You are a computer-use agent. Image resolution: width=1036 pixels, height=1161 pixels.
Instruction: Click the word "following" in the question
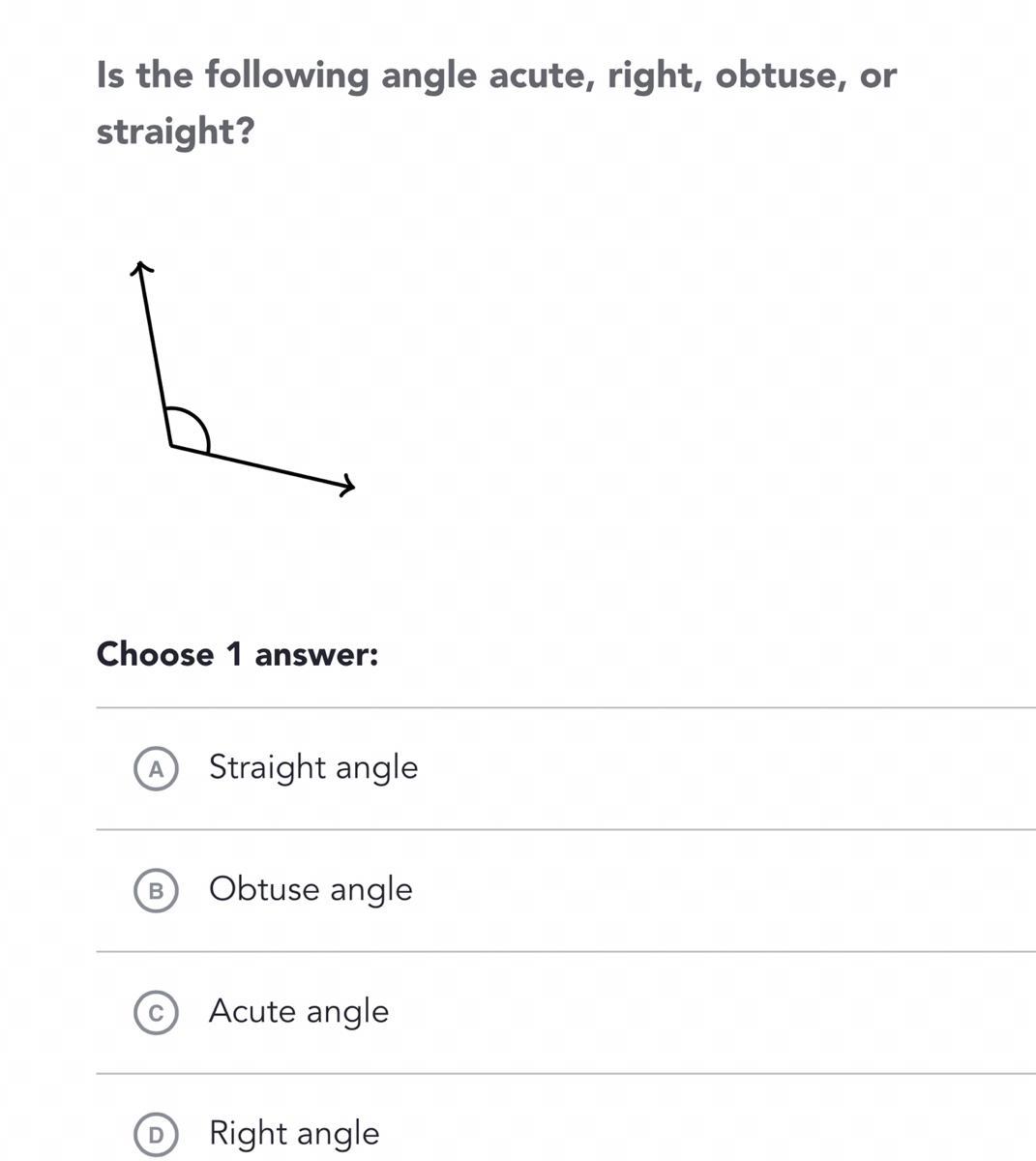click(286, 75)
